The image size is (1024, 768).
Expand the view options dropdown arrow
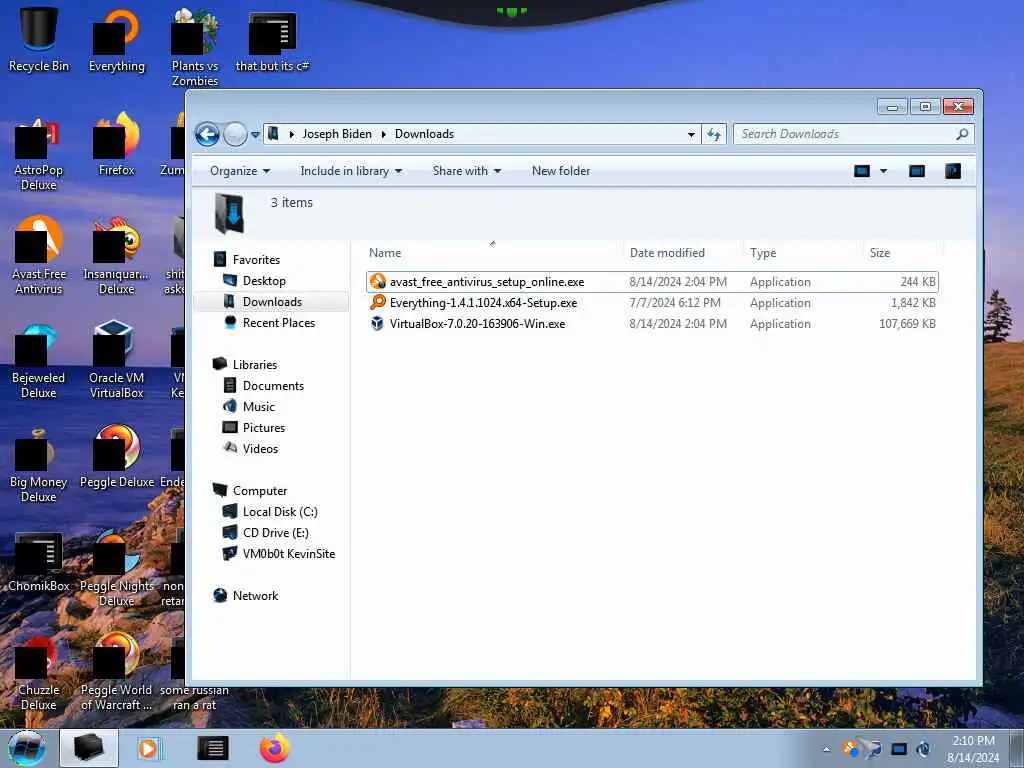pyautogui.click(x=884, y=171)
